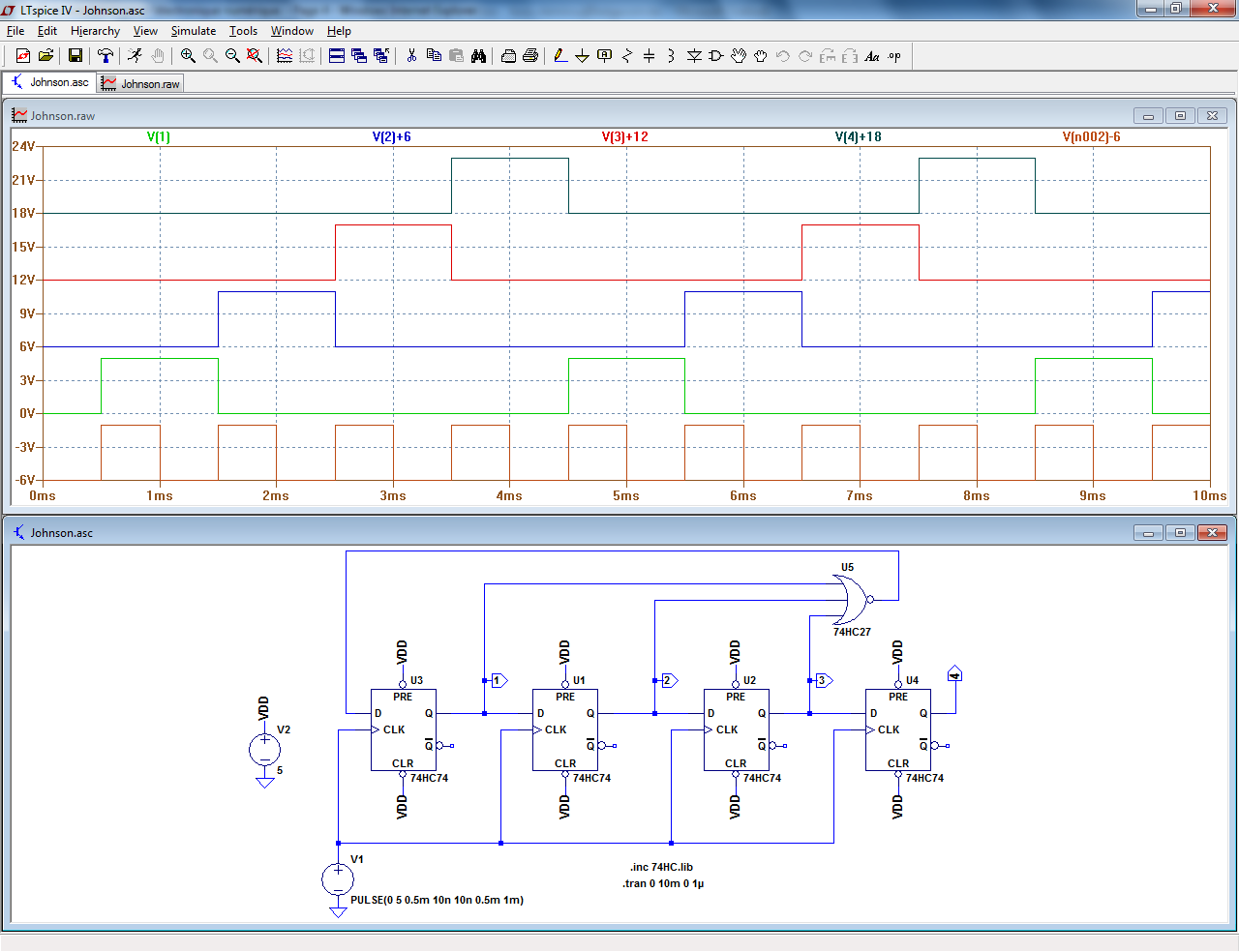
Task: Select the Draw Wire pencil tool
Action: tap(560, 56)
